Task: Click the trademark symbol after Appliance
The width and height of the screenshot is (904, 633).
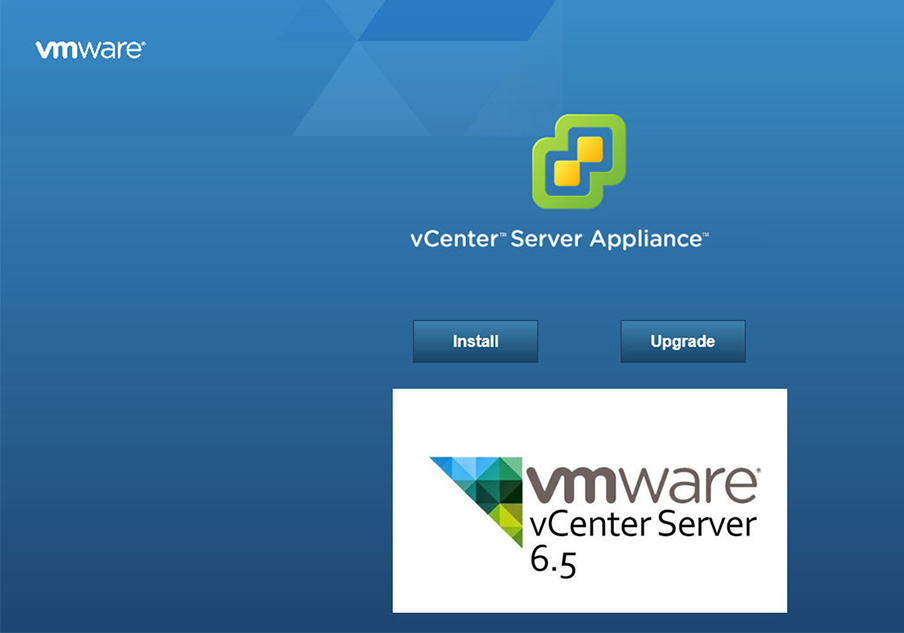Action: pos(708,232)
